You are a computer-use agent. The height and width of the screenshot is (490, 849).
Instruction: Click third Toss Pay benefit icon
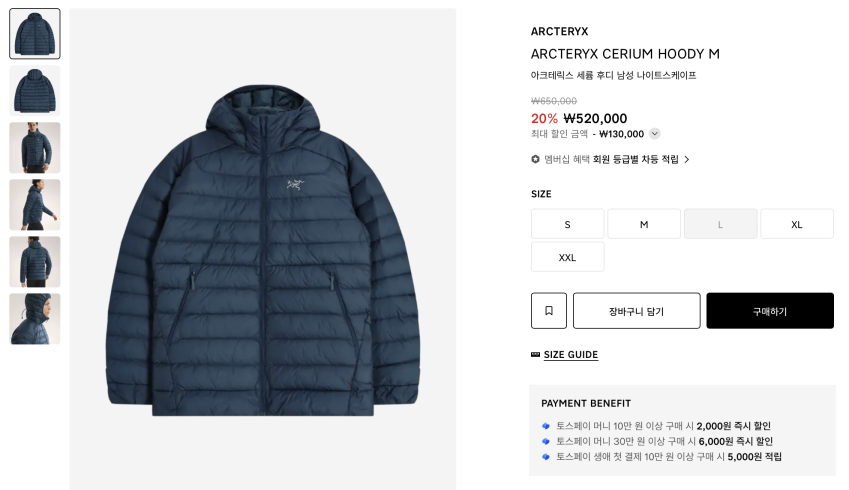click(546, 457)
